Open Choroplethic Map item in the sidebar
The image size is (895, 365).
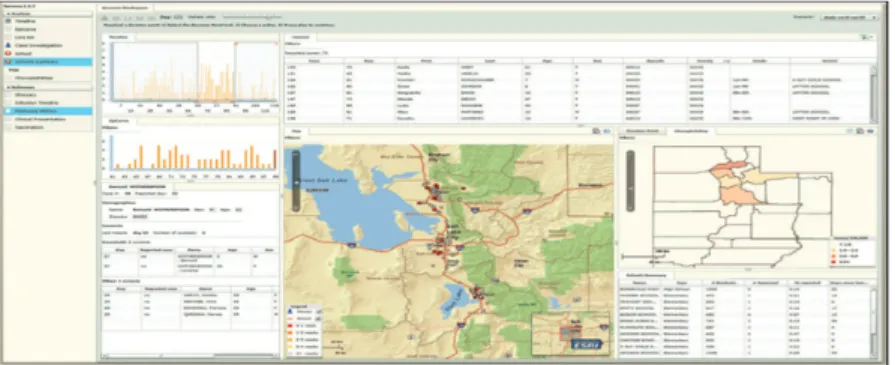tap(34, 78)
